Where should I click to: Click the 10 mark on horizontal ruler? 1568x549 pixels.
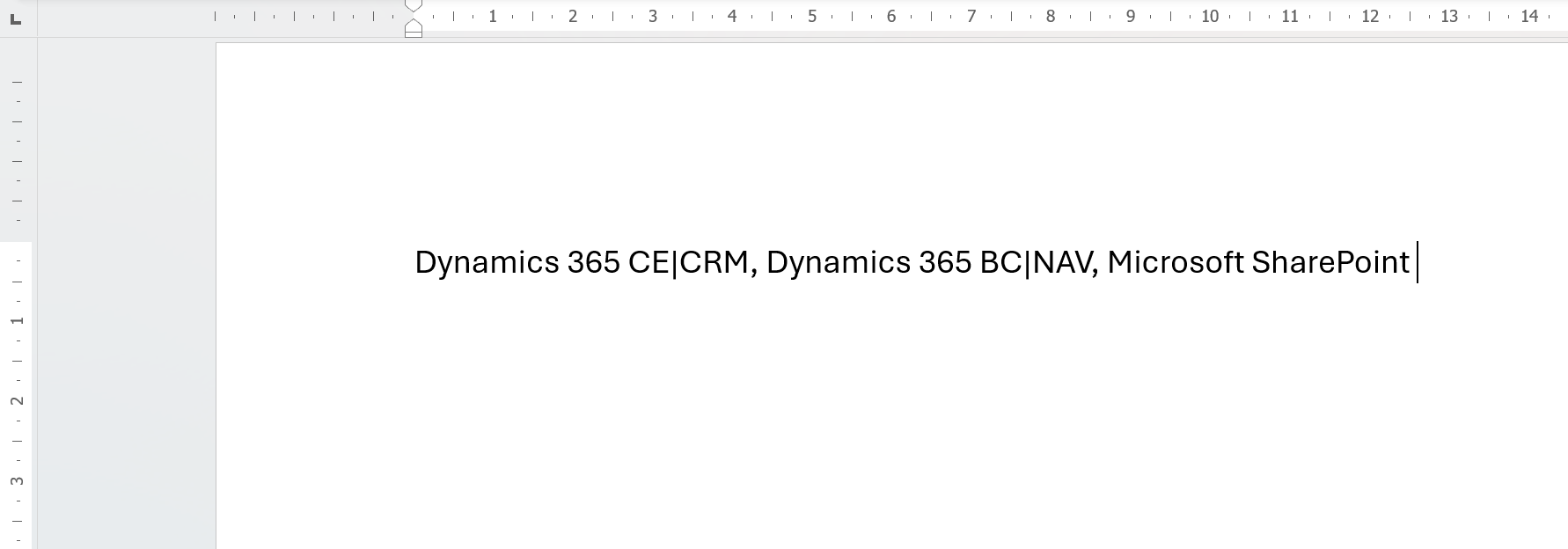1210,16
